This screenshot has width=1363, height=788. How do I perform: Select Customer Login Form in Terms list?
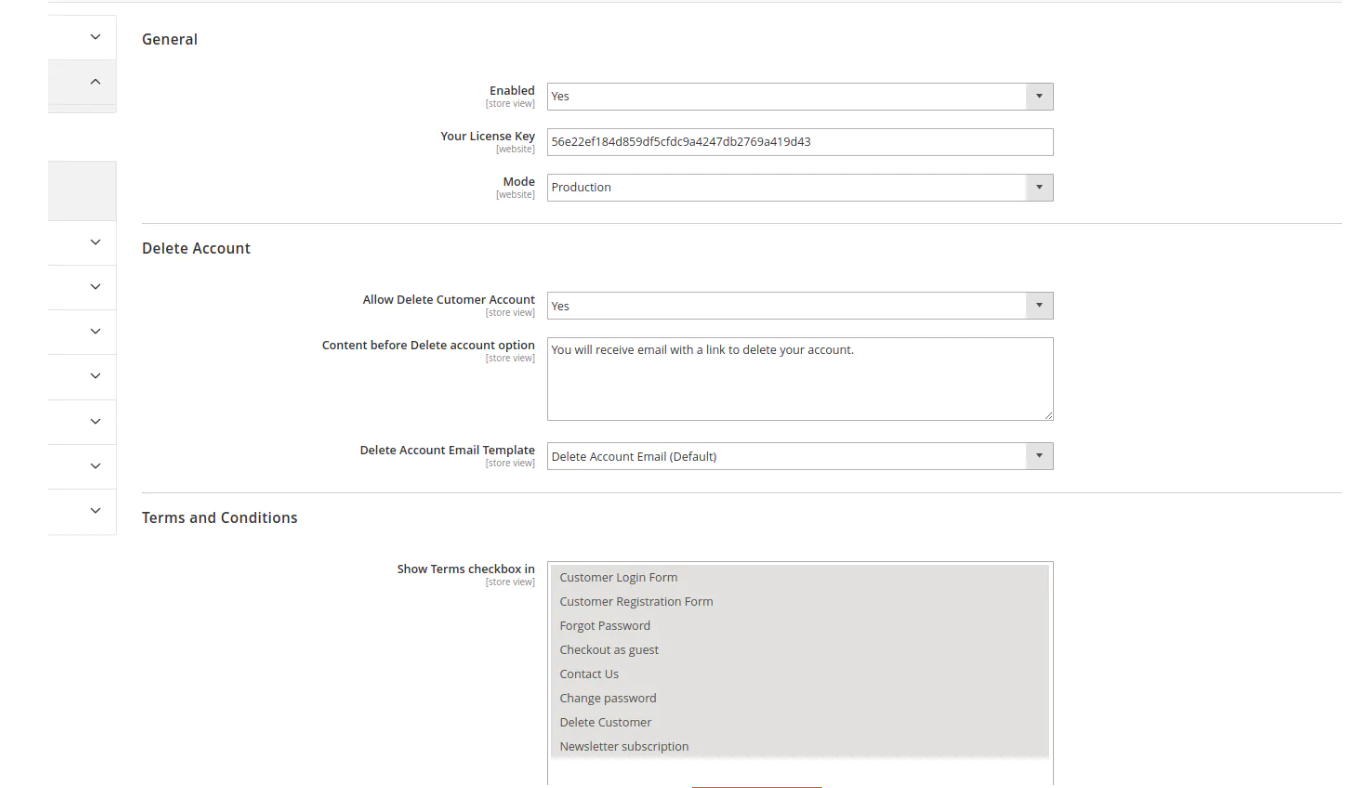(618, 577)
